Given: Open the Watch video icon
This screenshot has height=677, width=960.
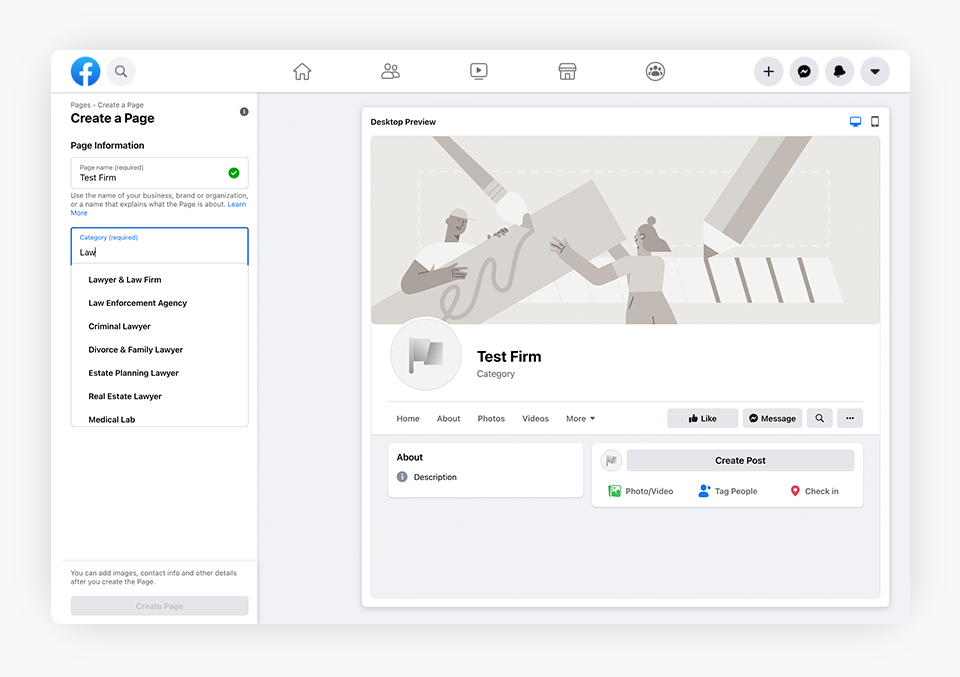Looking at the screenshot, I should 479,71.
